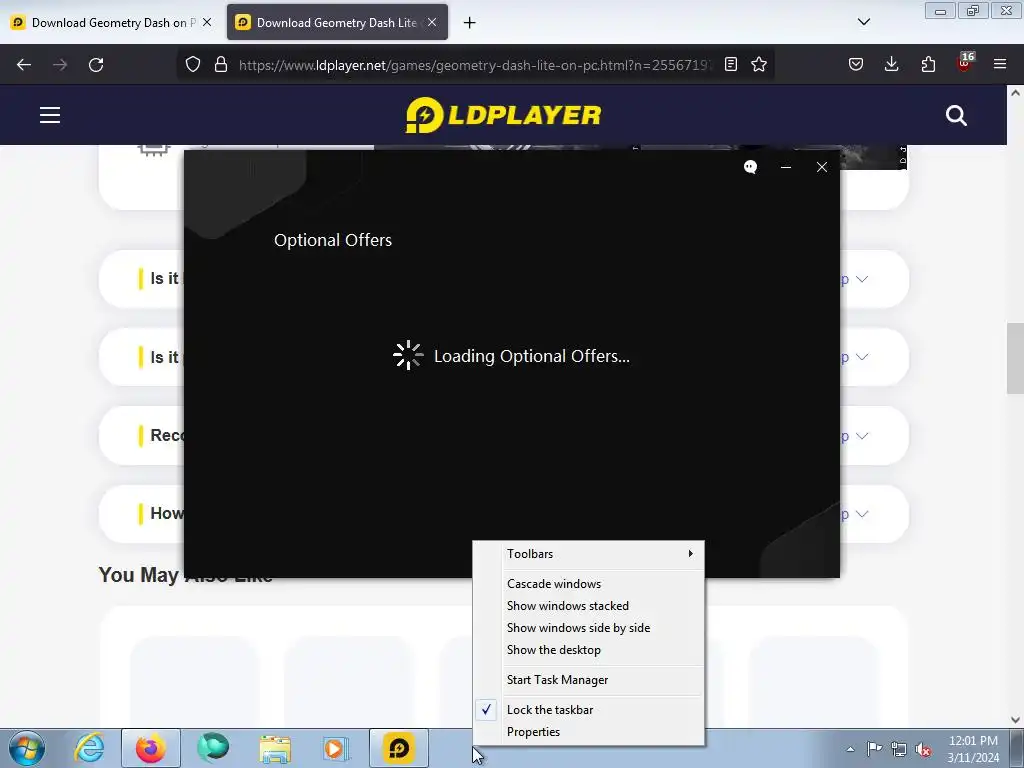Expand the 'How' FAQ row chevron

coord(862,514)
